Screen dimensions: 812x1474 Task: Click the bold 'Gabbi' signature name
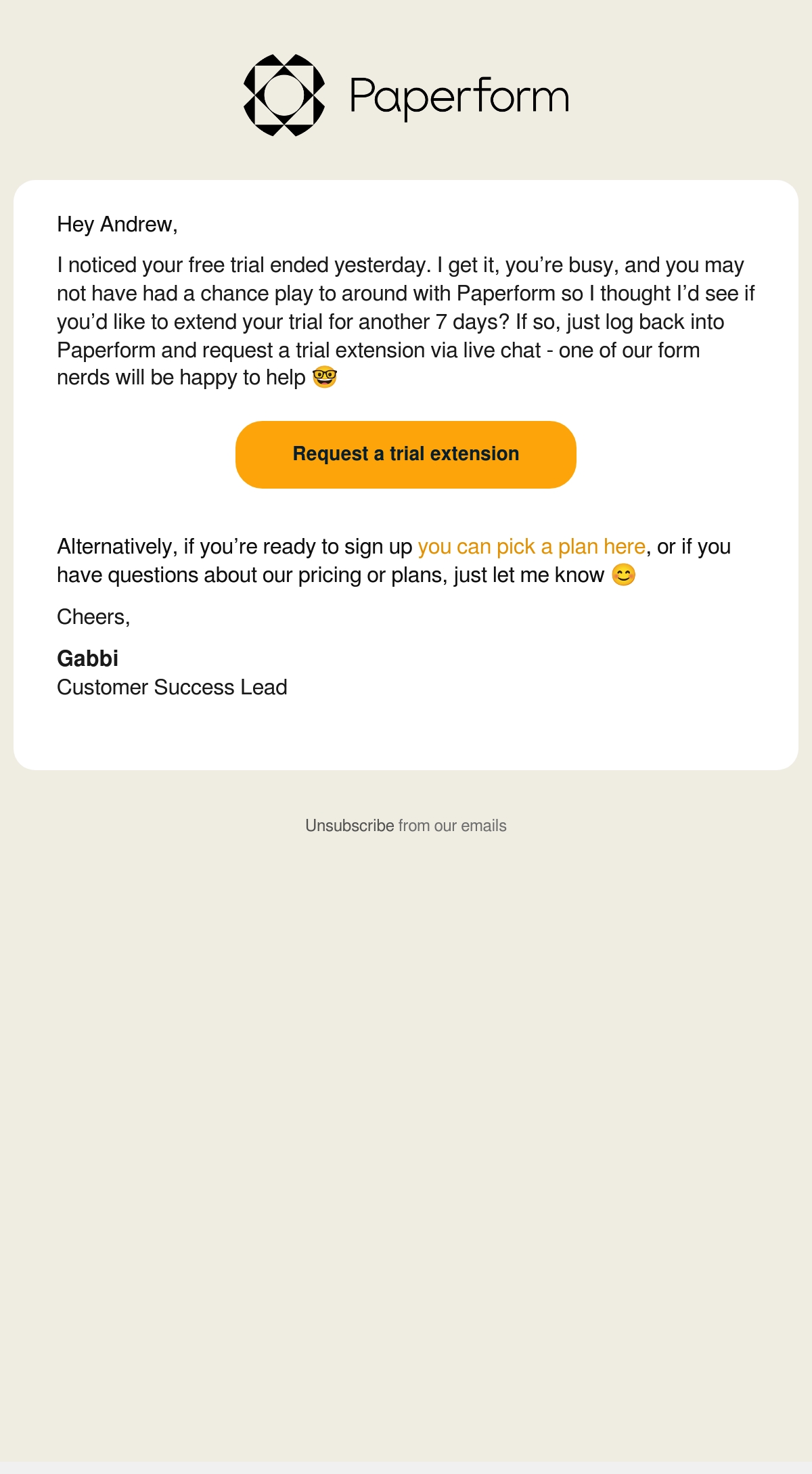coord(88,658)
